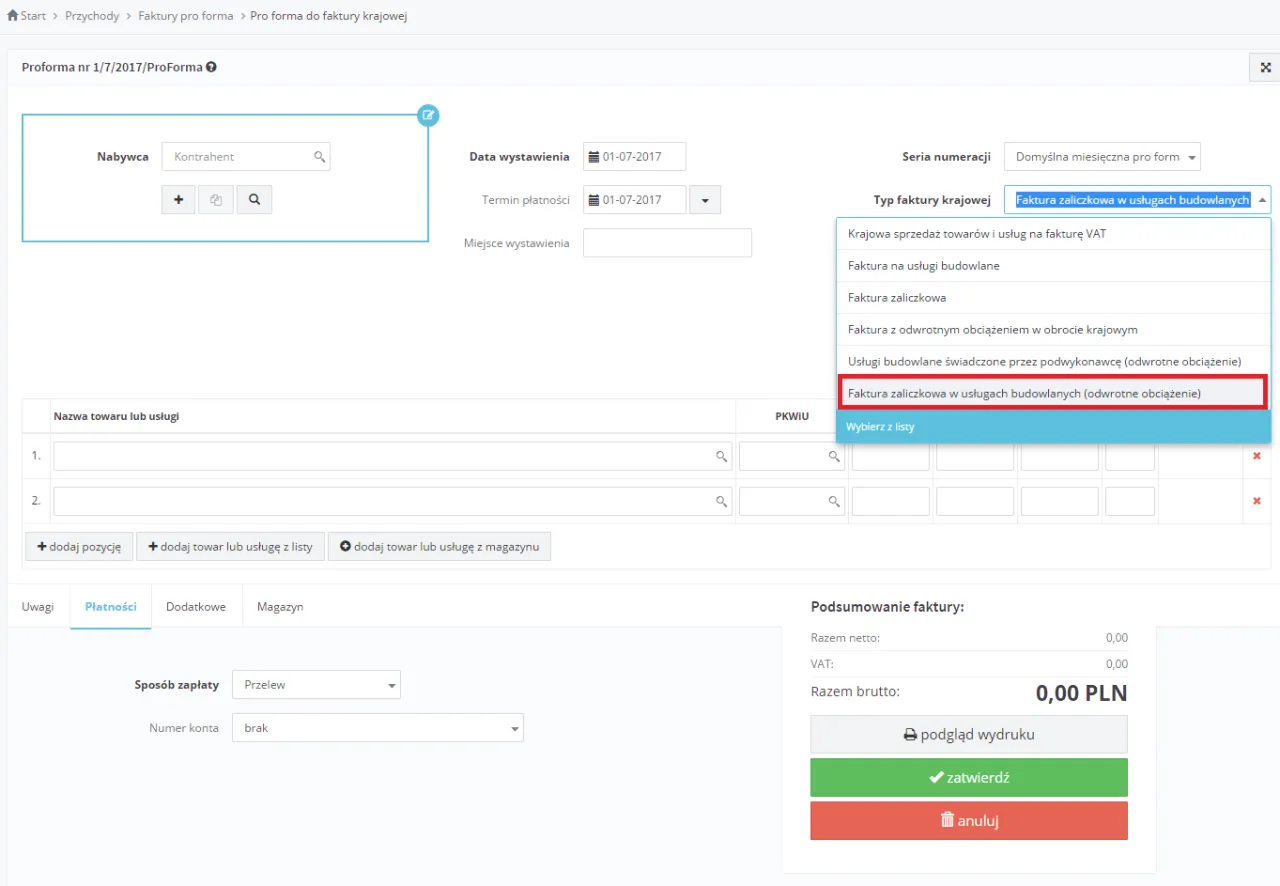Click the plus button to add a contractor
This screenshot has height=886, width=1280.
click(178, 200)
